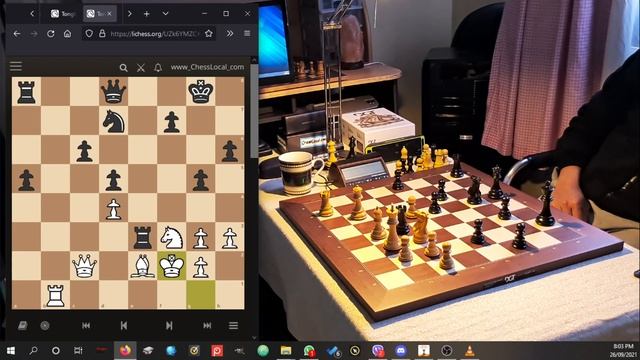Select the black rook on e3

(x=142, y=237)
